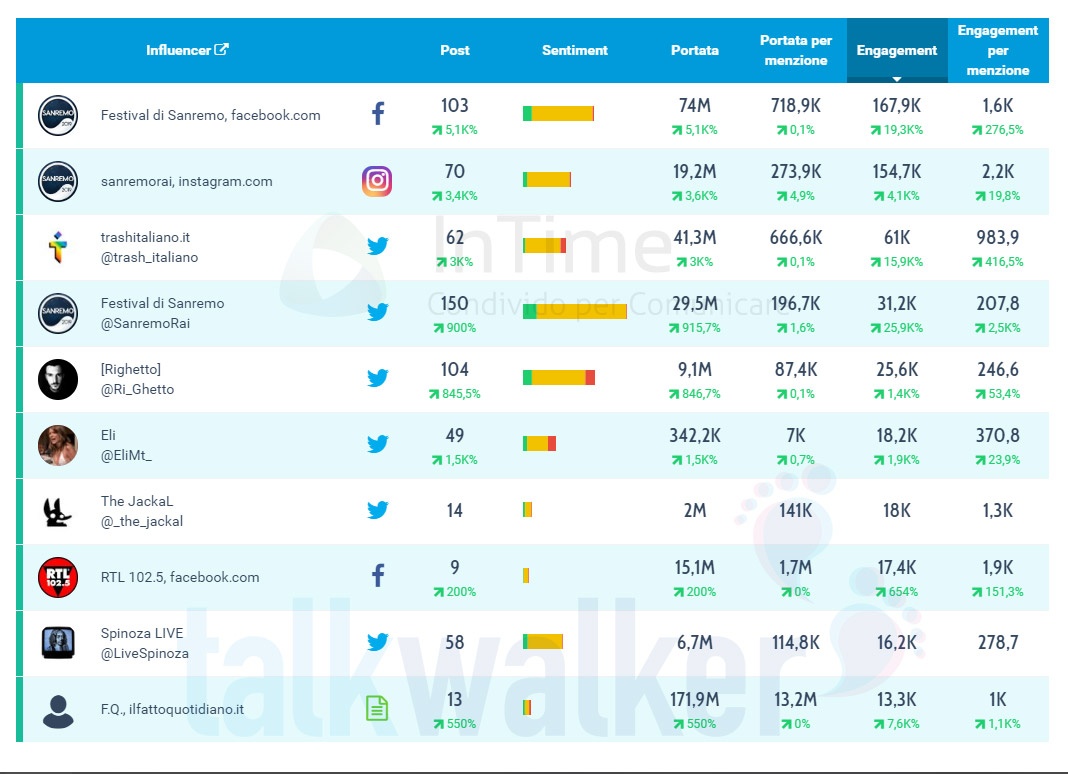1068x774 pixels.
Task: Click the 154,7K Engagement value
Action: [x=896, y=172]
